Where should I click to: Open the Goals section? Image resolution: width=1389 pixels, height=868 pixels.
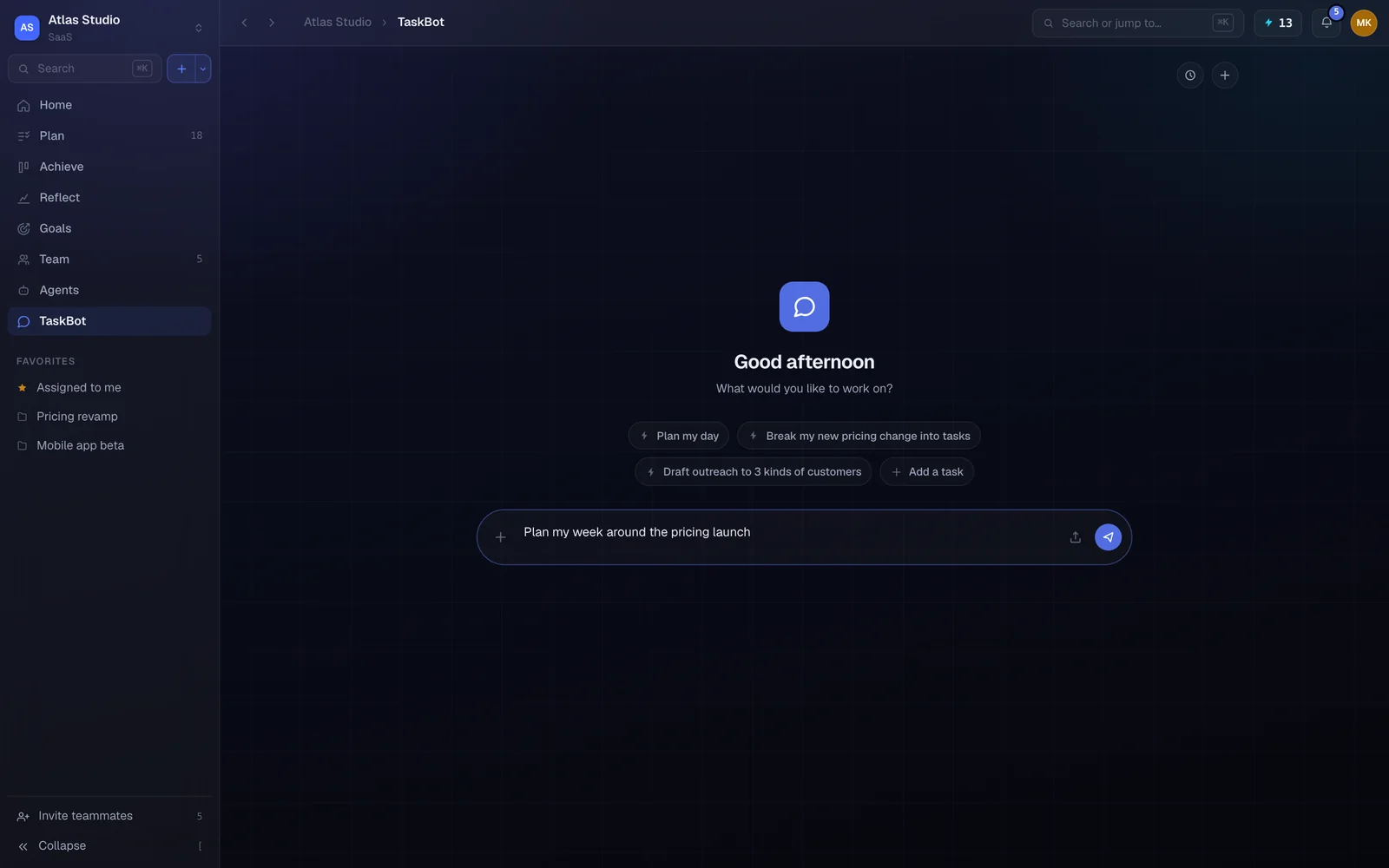[x=109, y=228]
